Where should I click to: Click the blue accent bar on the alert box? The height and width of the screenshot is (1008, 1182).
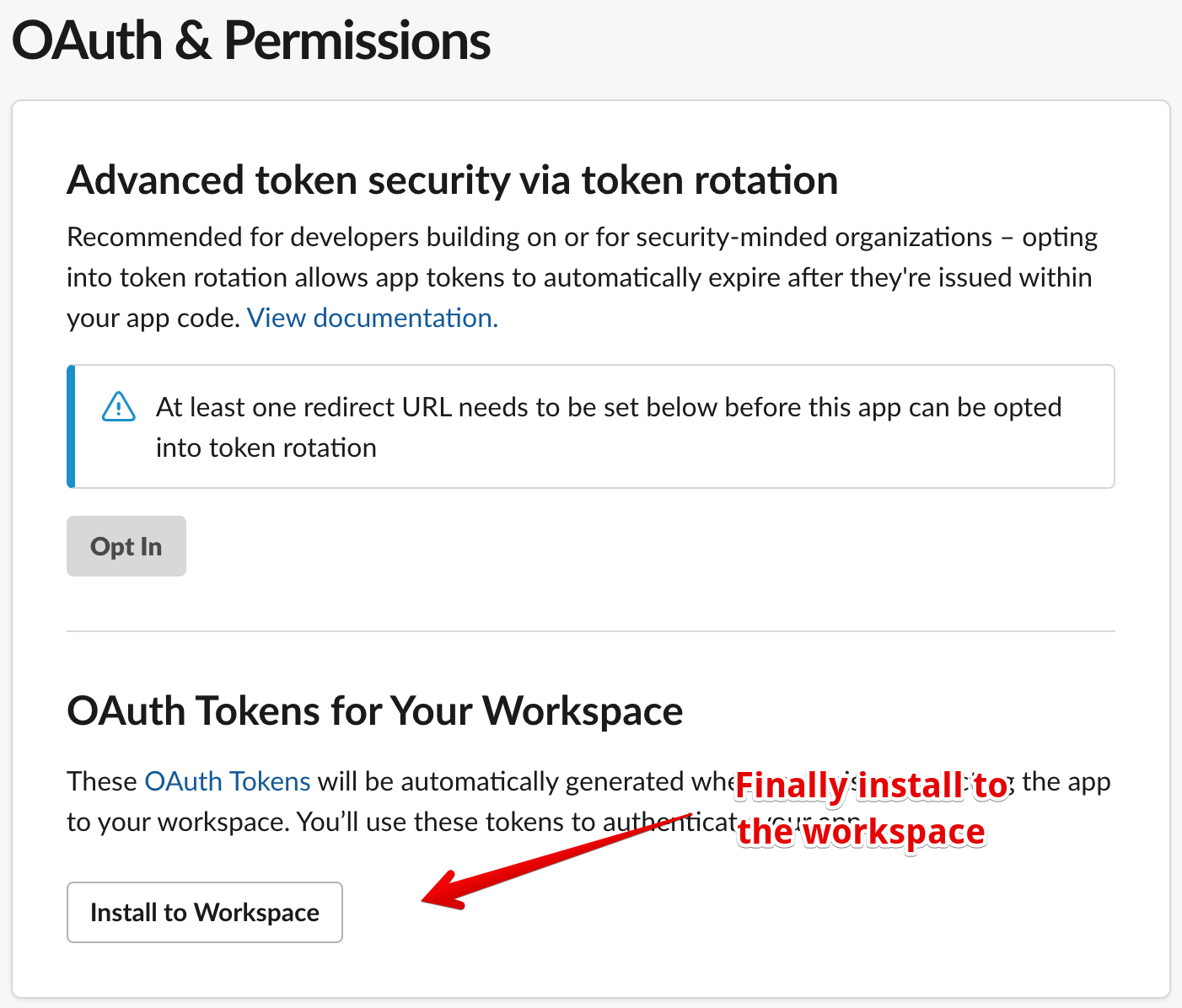(72, 426)
